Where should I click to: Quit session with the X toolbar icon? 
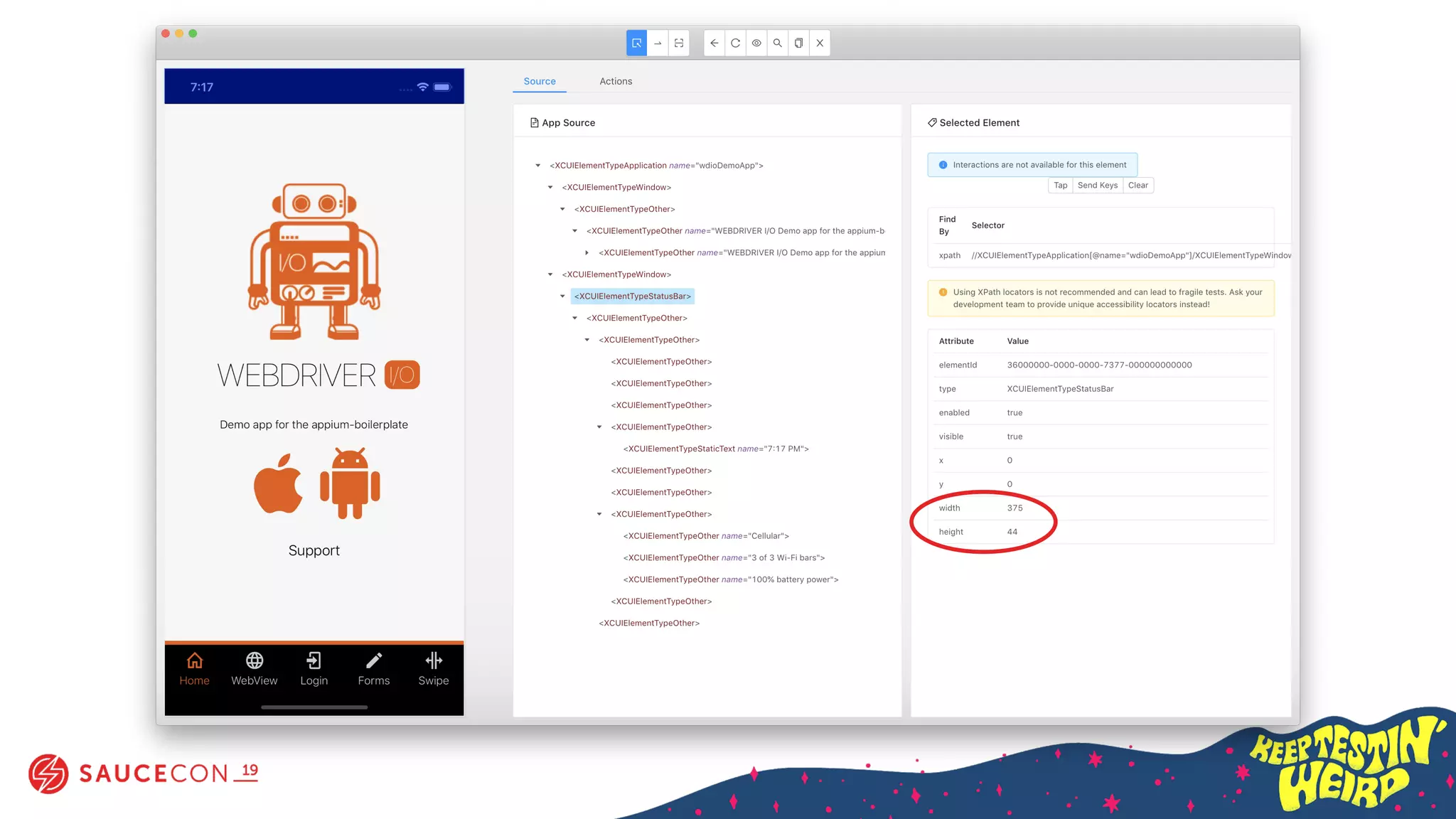tap(820, 43)
